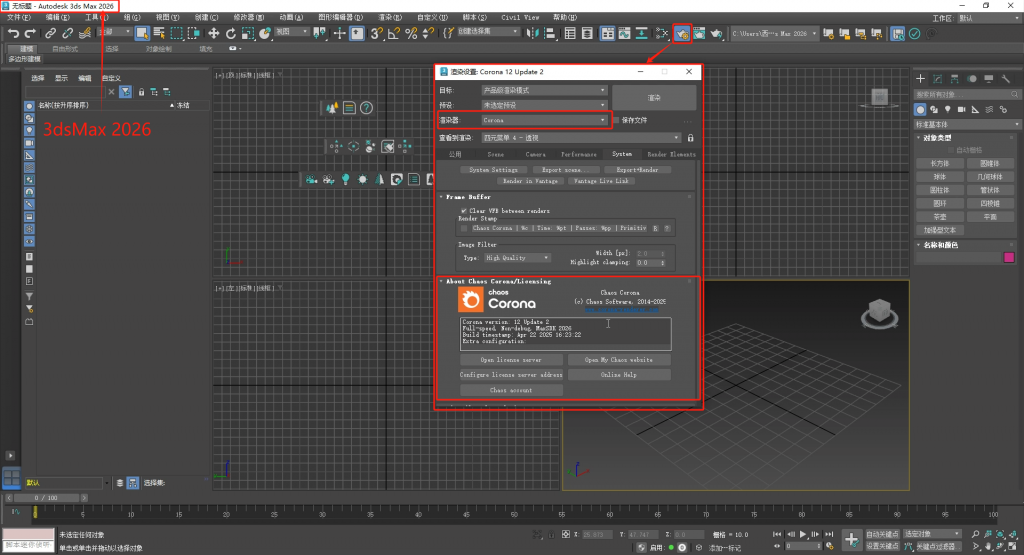Activate the Unlink Selection tool

tap(67, 33)
